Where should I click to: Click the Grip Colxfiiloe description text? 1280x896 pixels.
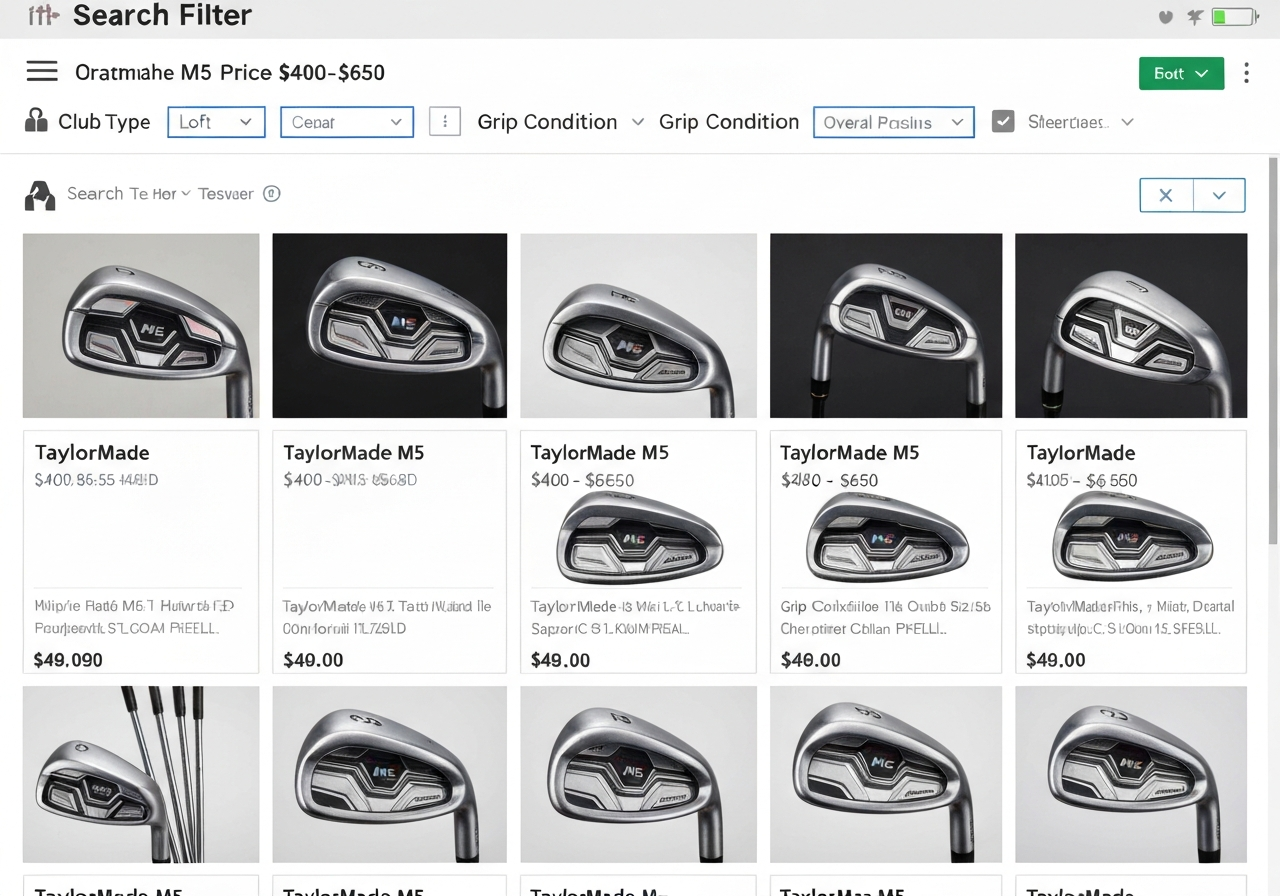coord(885,617)
